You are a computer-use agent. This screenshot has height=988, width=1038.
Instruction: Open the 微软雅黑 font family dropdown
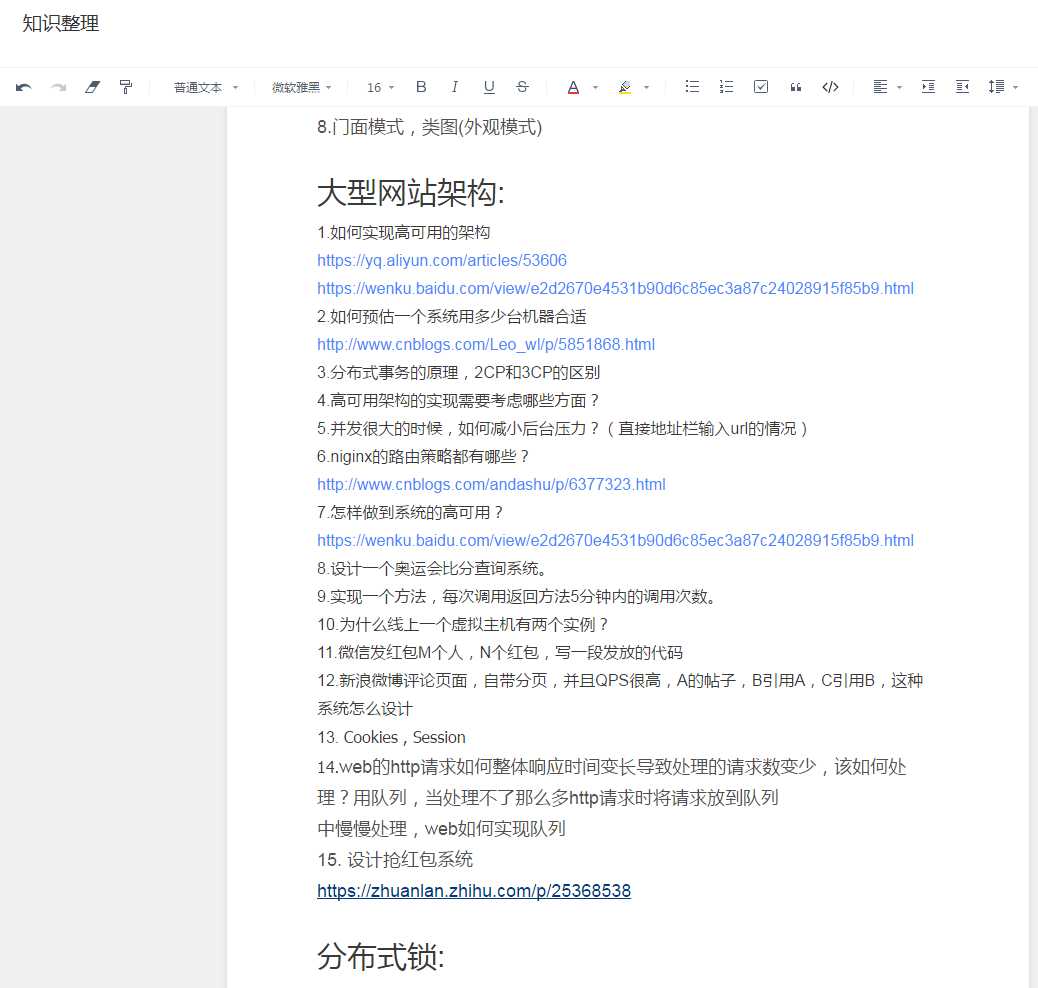click(302, 87)
